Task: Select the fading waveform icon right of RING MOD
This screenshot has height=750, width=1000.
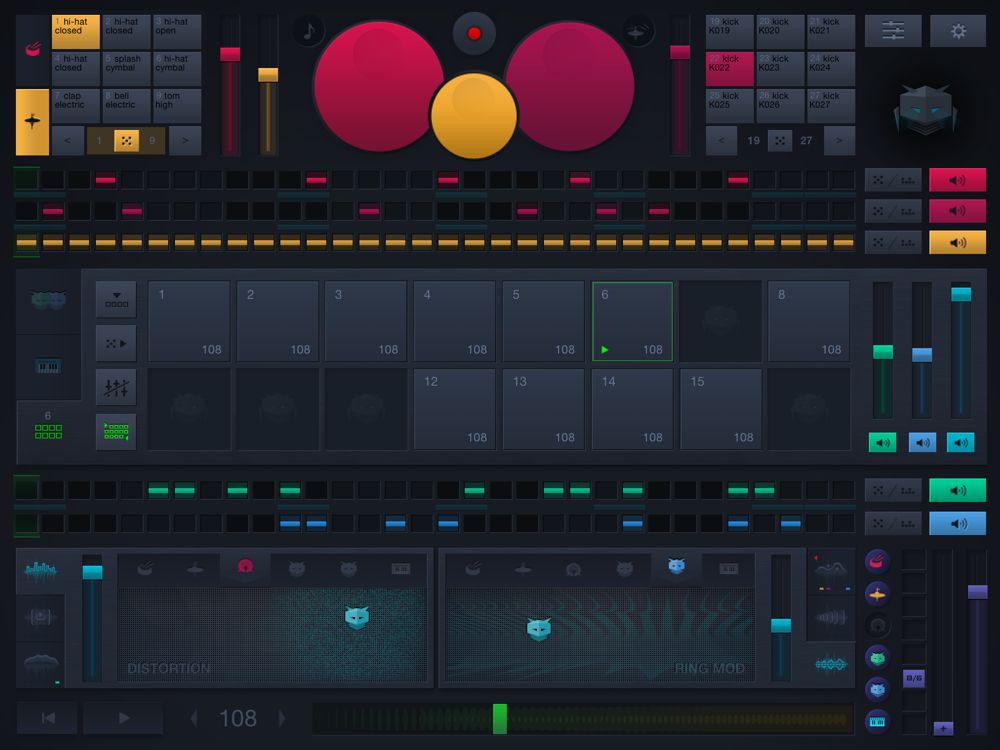Action: [830, 617]
